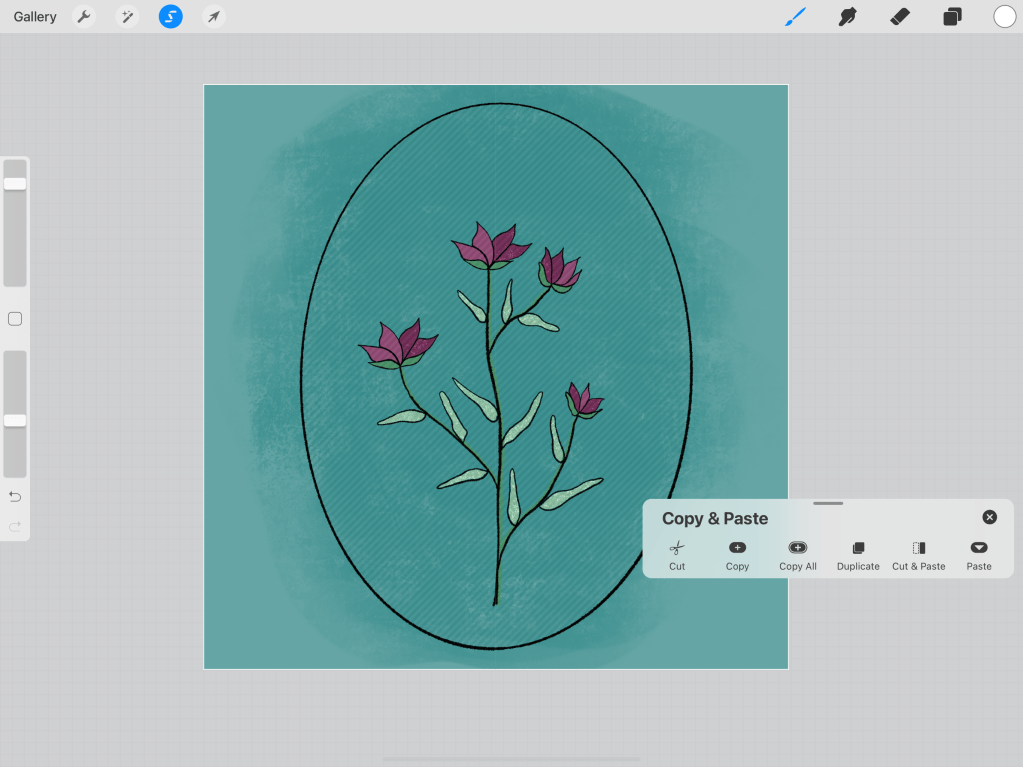Choose Copy in Copy & Paste panel
1023x767 pixels.
coord(737,555)
